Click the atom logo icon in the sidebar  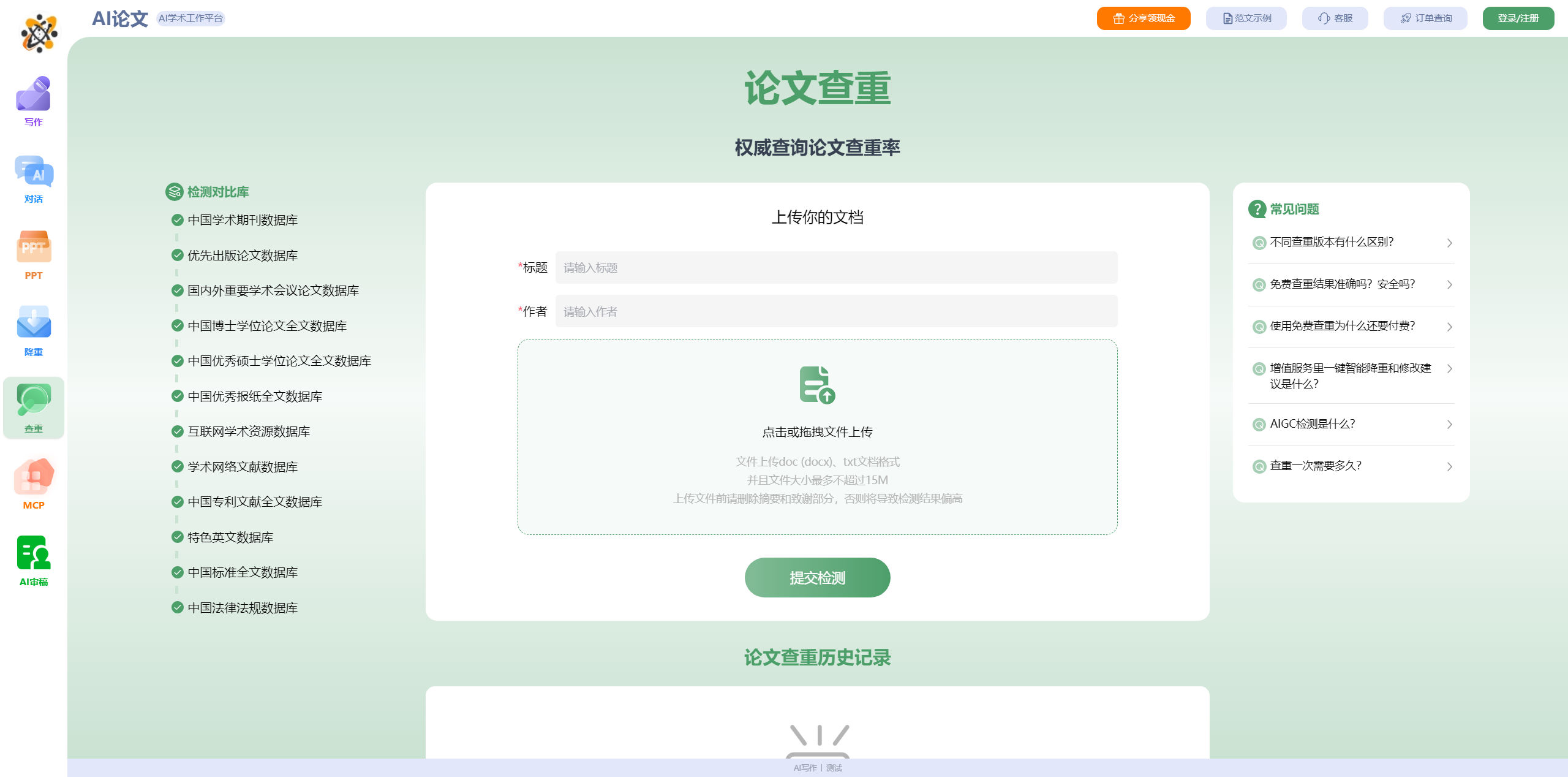pyautogui.click(x=39, y=33)
